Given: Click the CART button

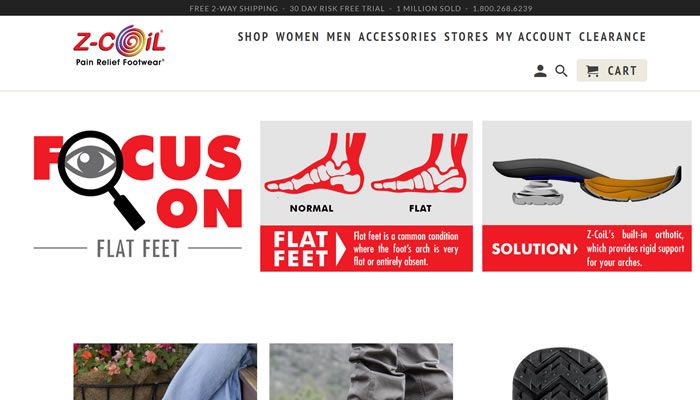Looking at the screenshot, I should point(612,71).
